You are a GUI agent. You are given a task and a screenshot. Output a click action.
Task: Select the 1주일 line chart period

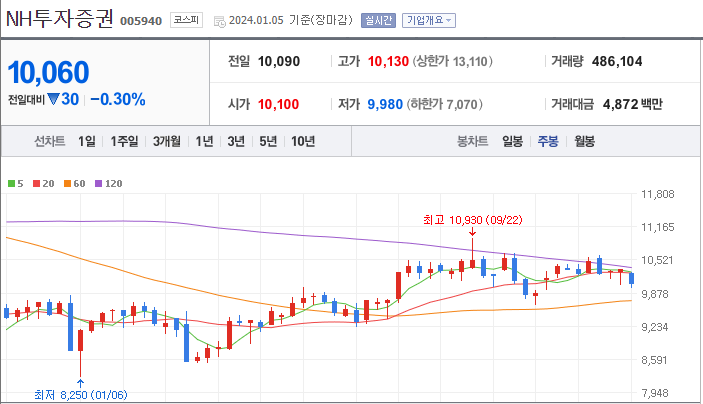[124, 141]
